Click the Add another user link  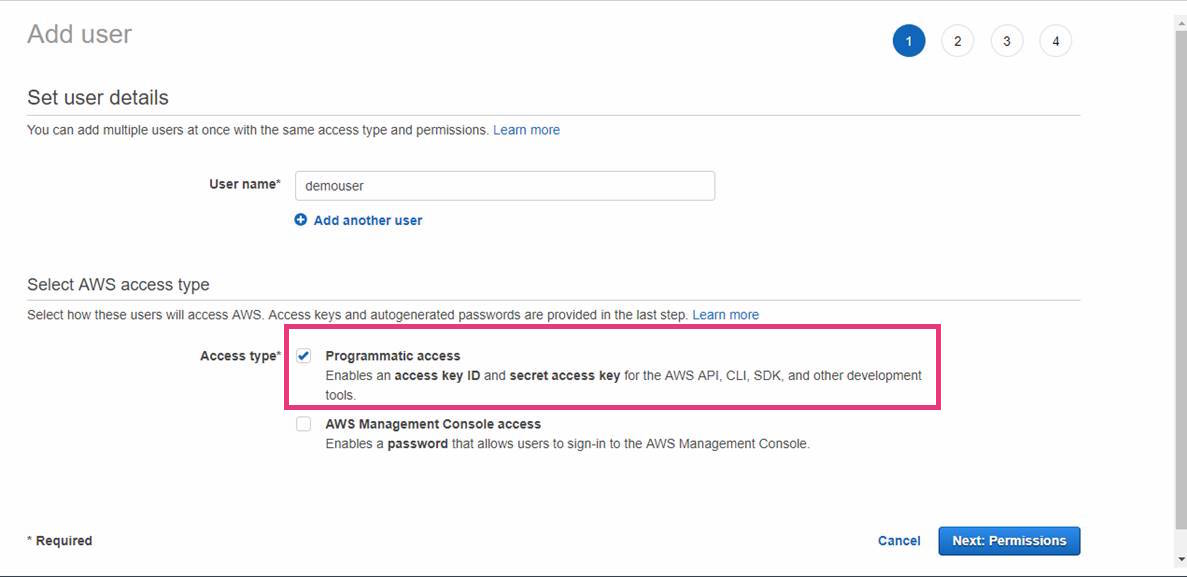pos(368,220)
